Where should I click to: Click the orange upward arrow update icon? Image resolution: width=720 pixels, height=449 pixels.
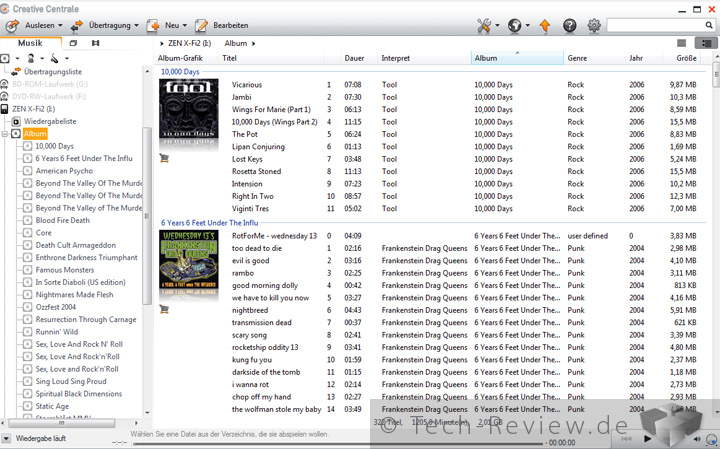pyautogui.click(x=544, y=25)
